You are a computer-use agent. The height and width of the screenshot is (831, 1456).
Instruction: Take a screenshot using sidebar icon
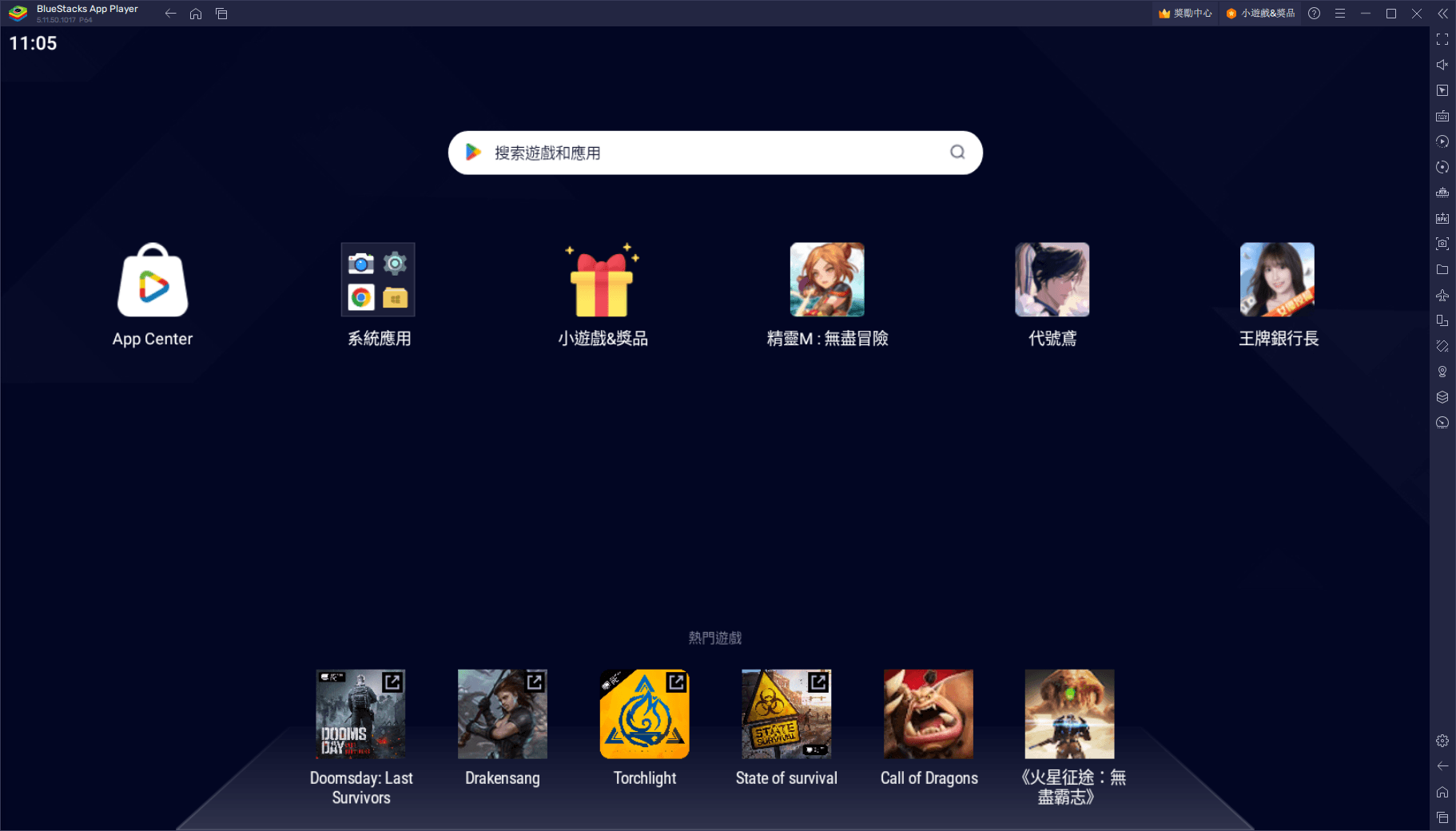(x=1442, y=244)
